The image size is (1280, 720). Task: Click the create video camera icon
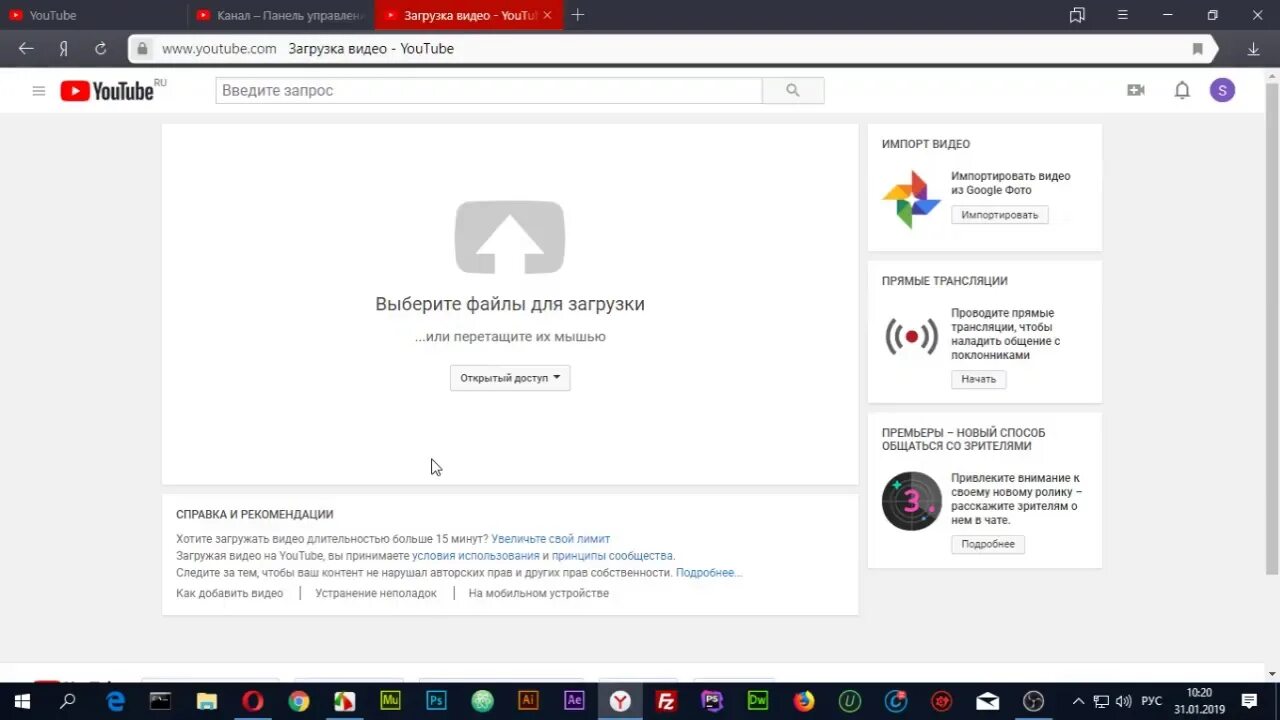coord(1136,90)
